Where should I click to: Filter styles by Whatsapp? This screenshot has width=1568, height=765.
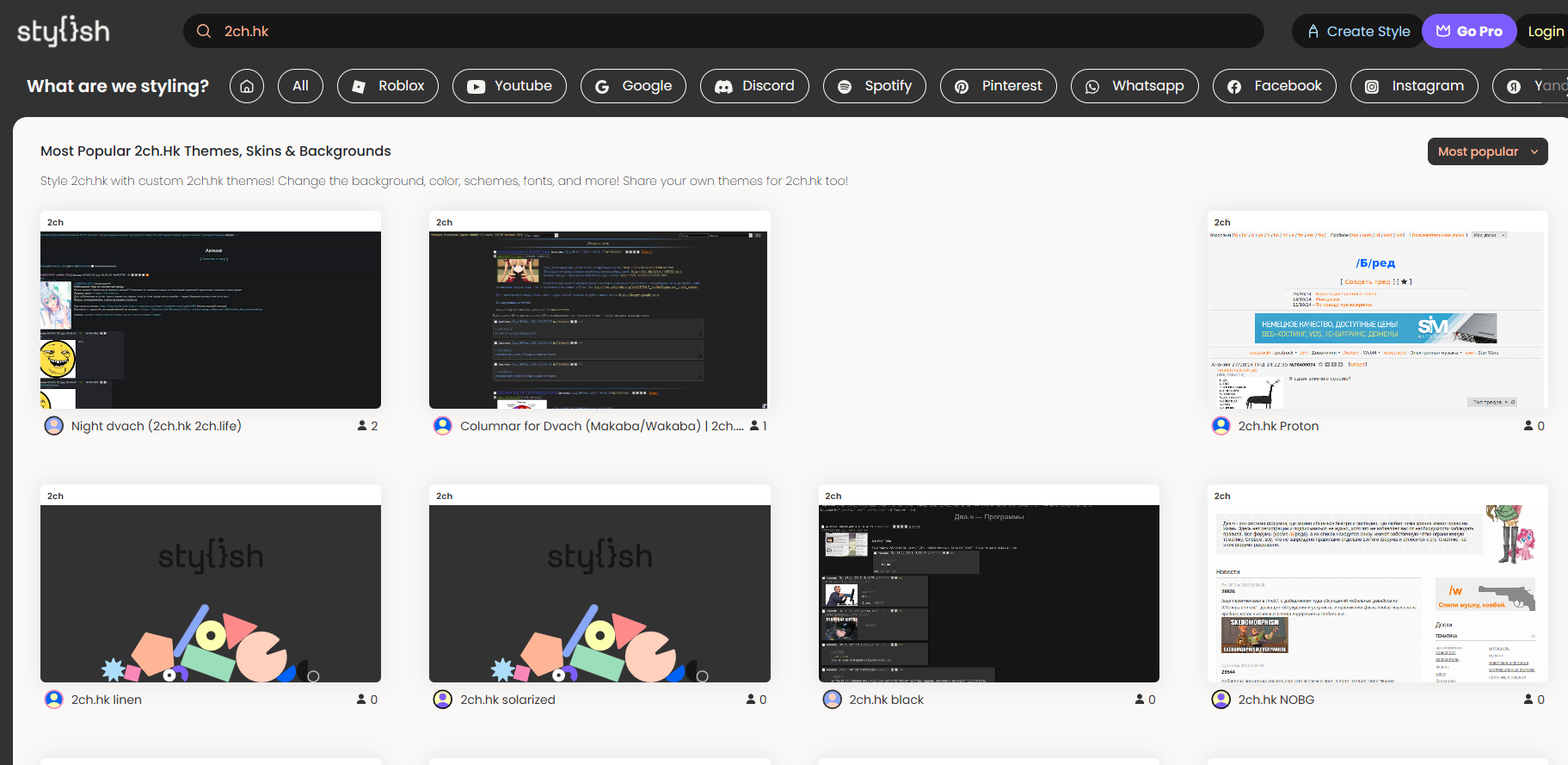pos(1134,86)
